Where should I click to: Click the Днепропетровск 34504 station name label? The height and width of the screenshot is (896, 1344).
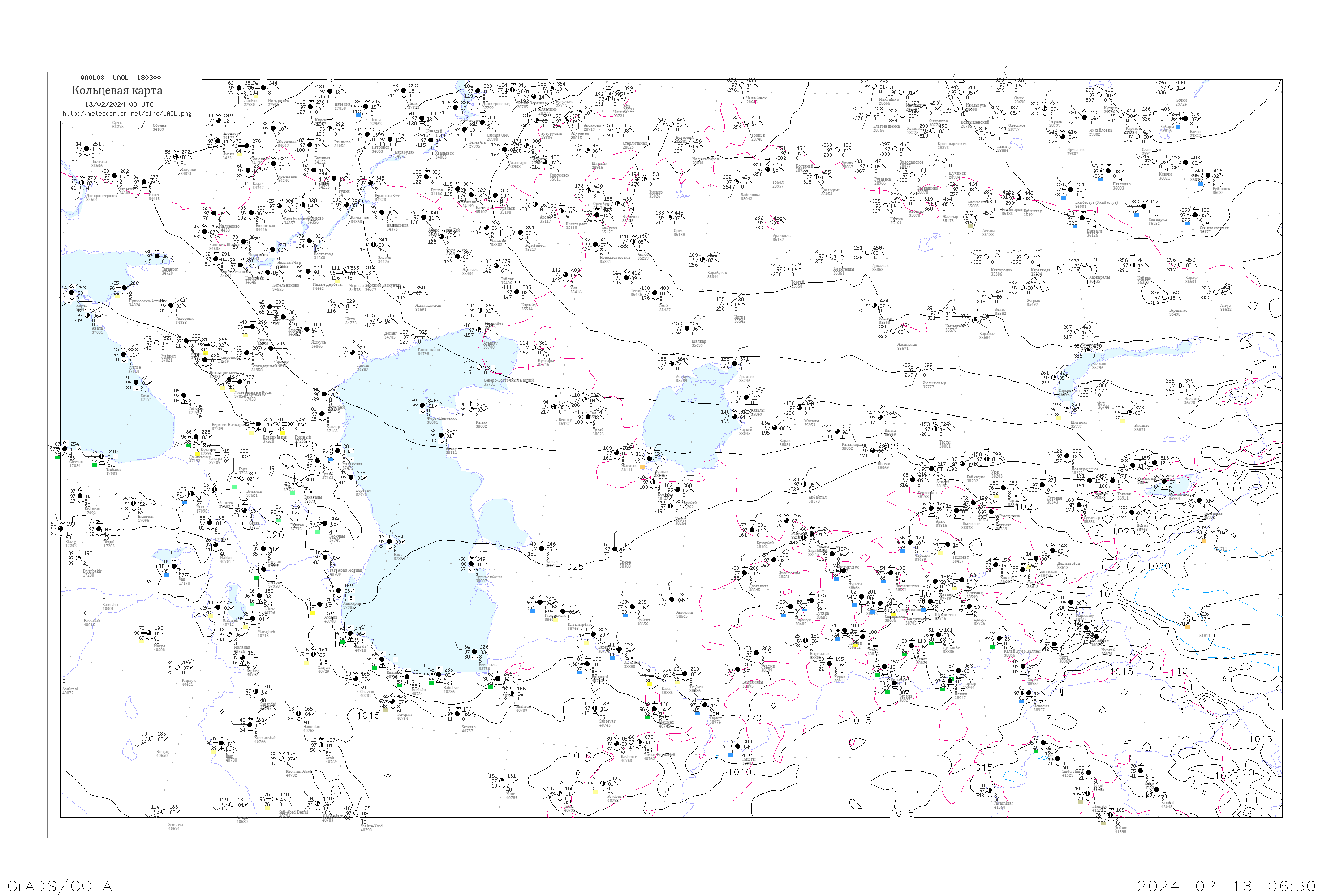pyautogui.click(x=102, y=198)
